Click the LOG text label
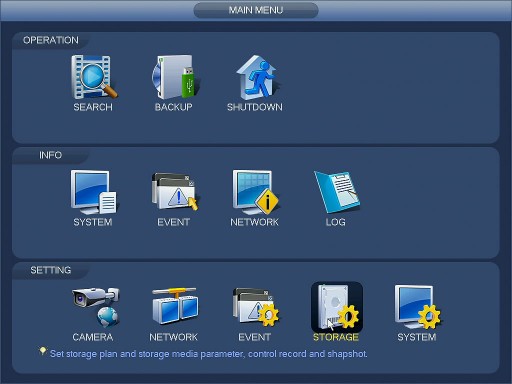 (336, 222)
